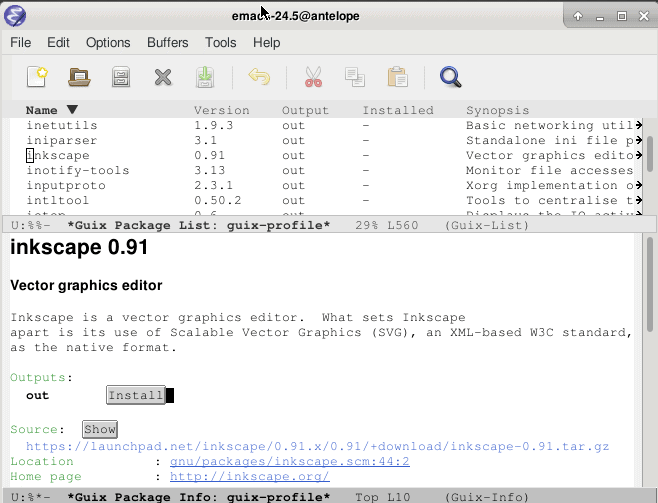Open gnu/packages/inkscape.scm:44:2 location link
This screenshot has width=658, height=503.
(x=290, y=461)
